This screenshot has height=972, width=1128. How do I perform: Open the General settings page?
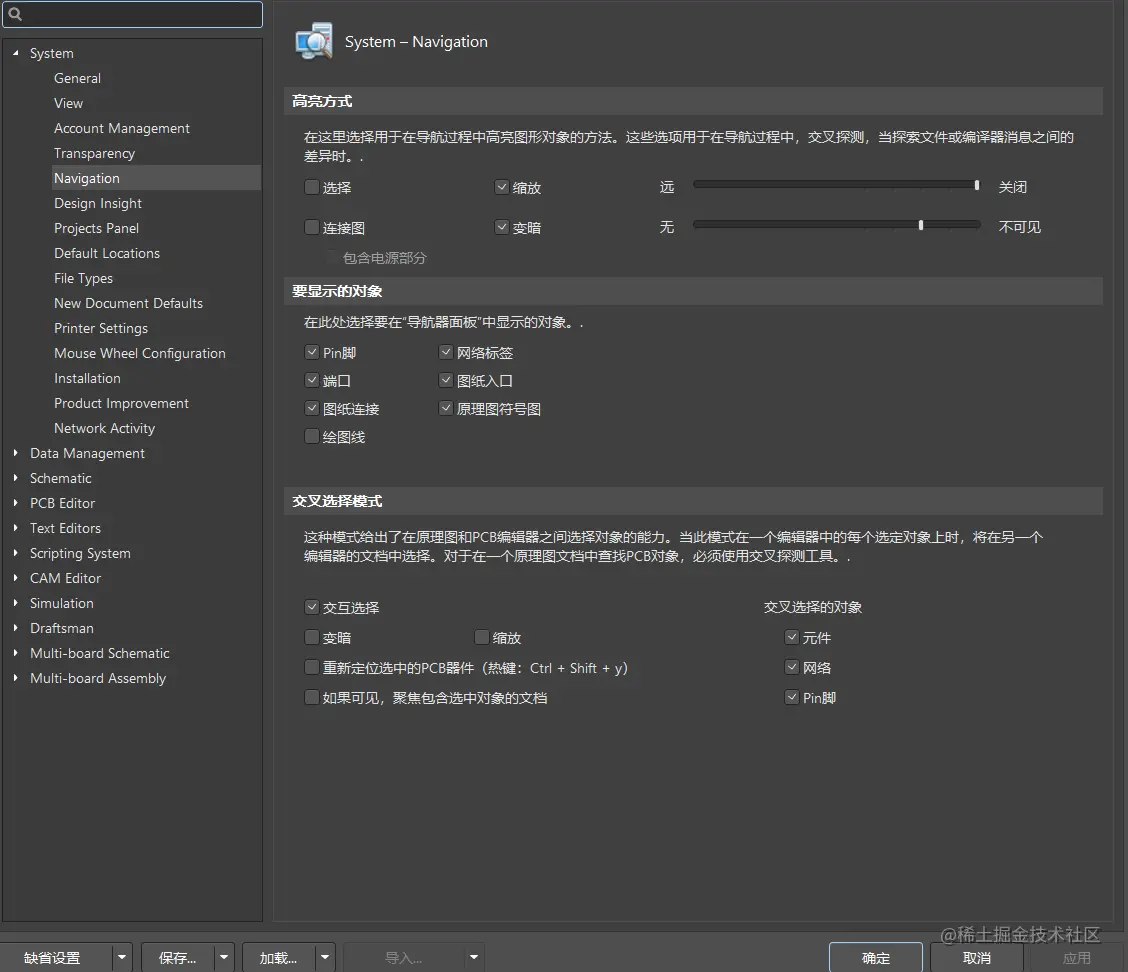click(77, 78)
